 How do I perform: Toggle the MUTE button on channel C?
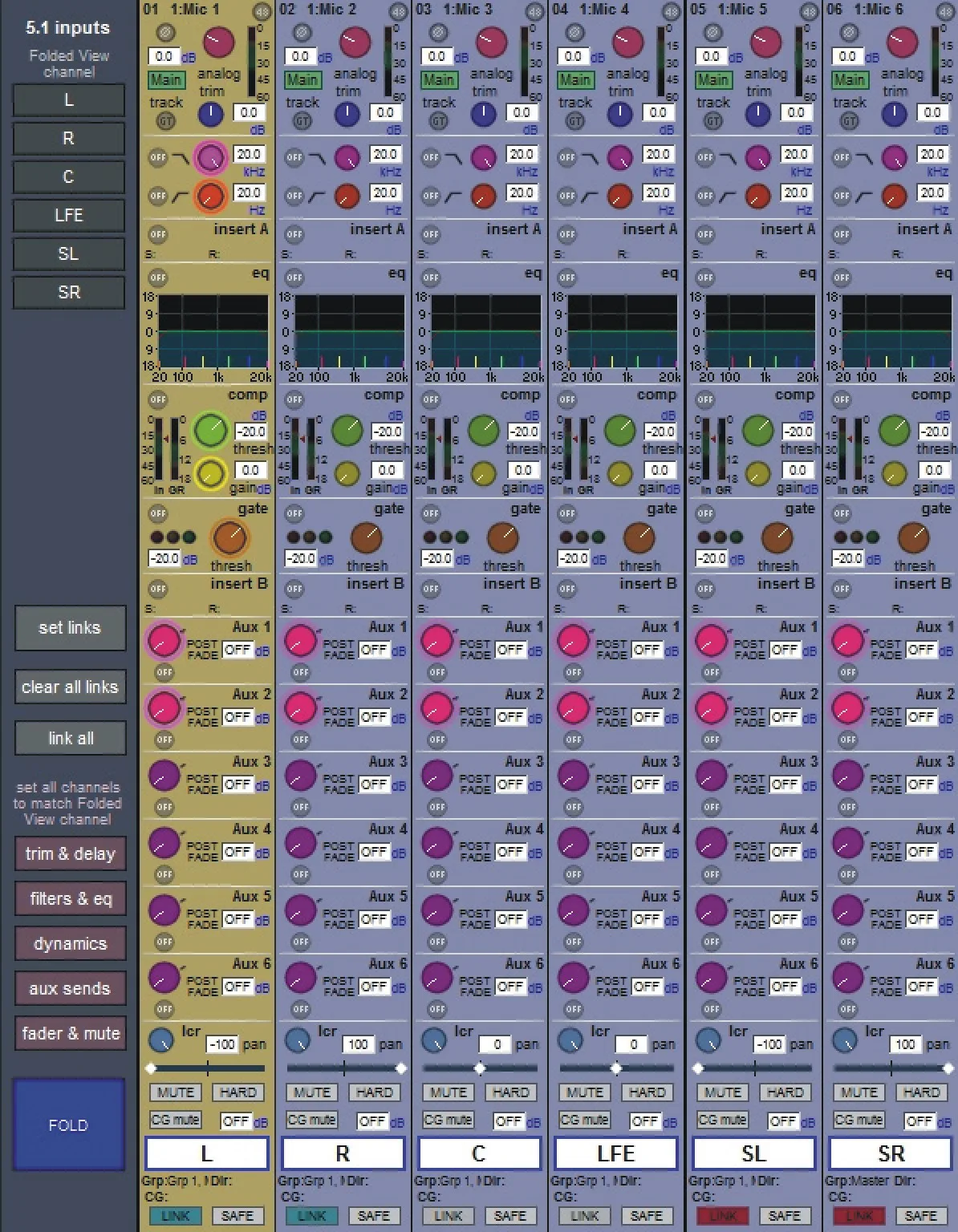pyautogui.click(x=448, y=1092)
